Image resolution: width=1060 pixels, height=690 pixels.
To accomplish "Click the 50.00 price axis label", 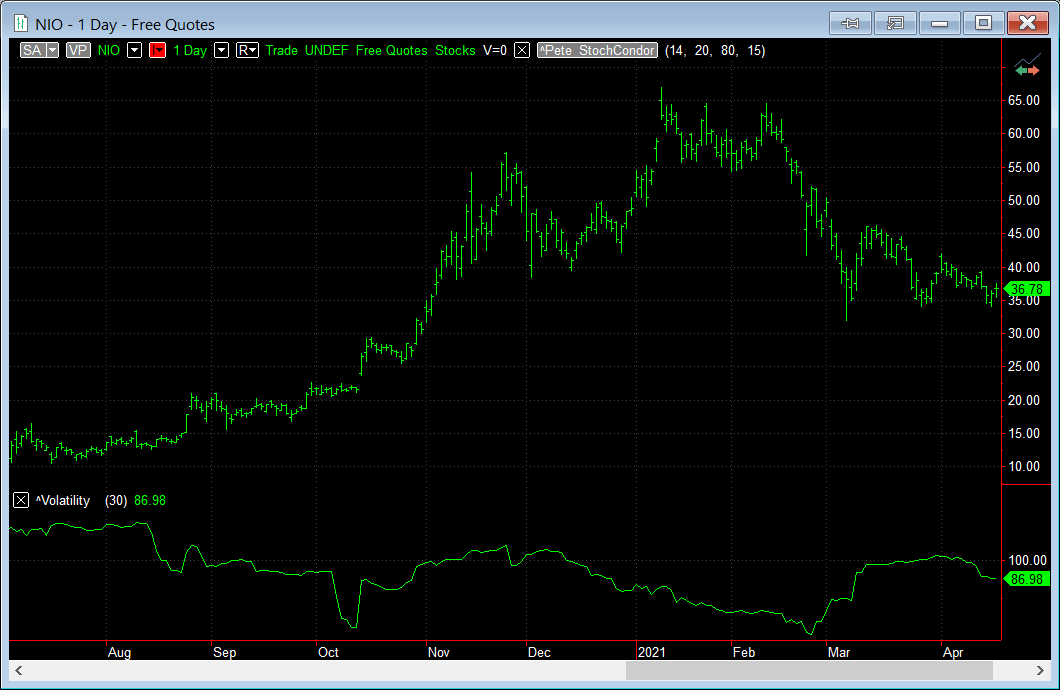I will (x=1023, y=200).
